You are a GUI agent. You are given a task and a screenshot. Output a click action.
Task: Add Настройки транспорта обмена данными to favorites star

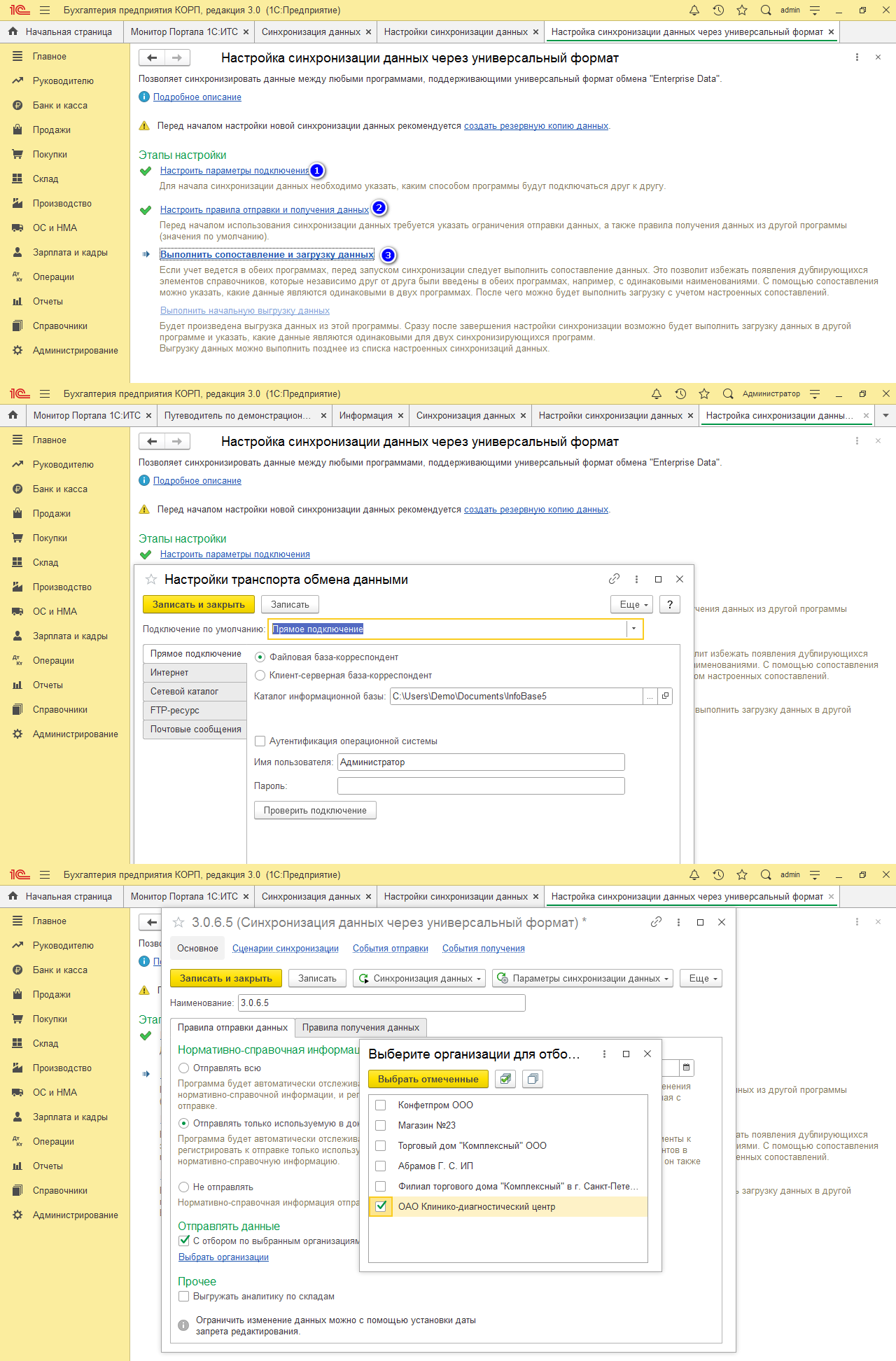(150, 580)
